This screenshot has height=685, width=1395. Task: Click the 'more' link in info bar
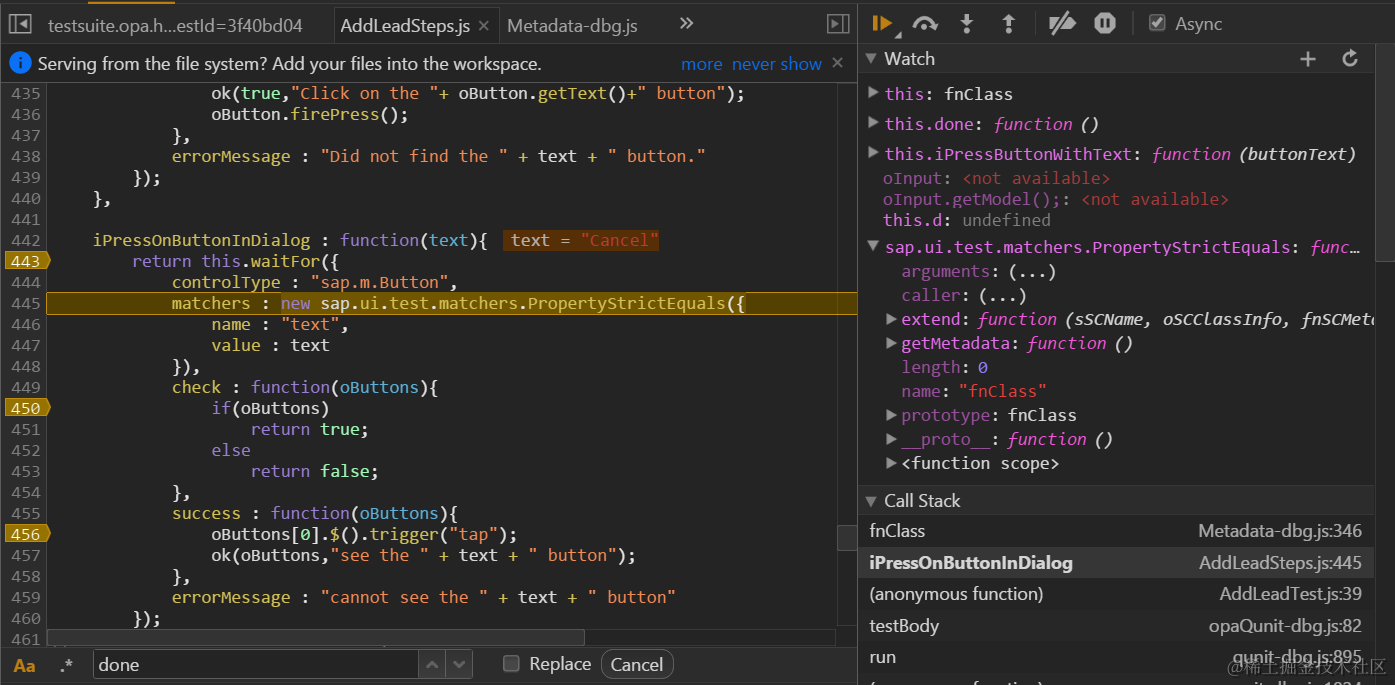coord(702,64)
